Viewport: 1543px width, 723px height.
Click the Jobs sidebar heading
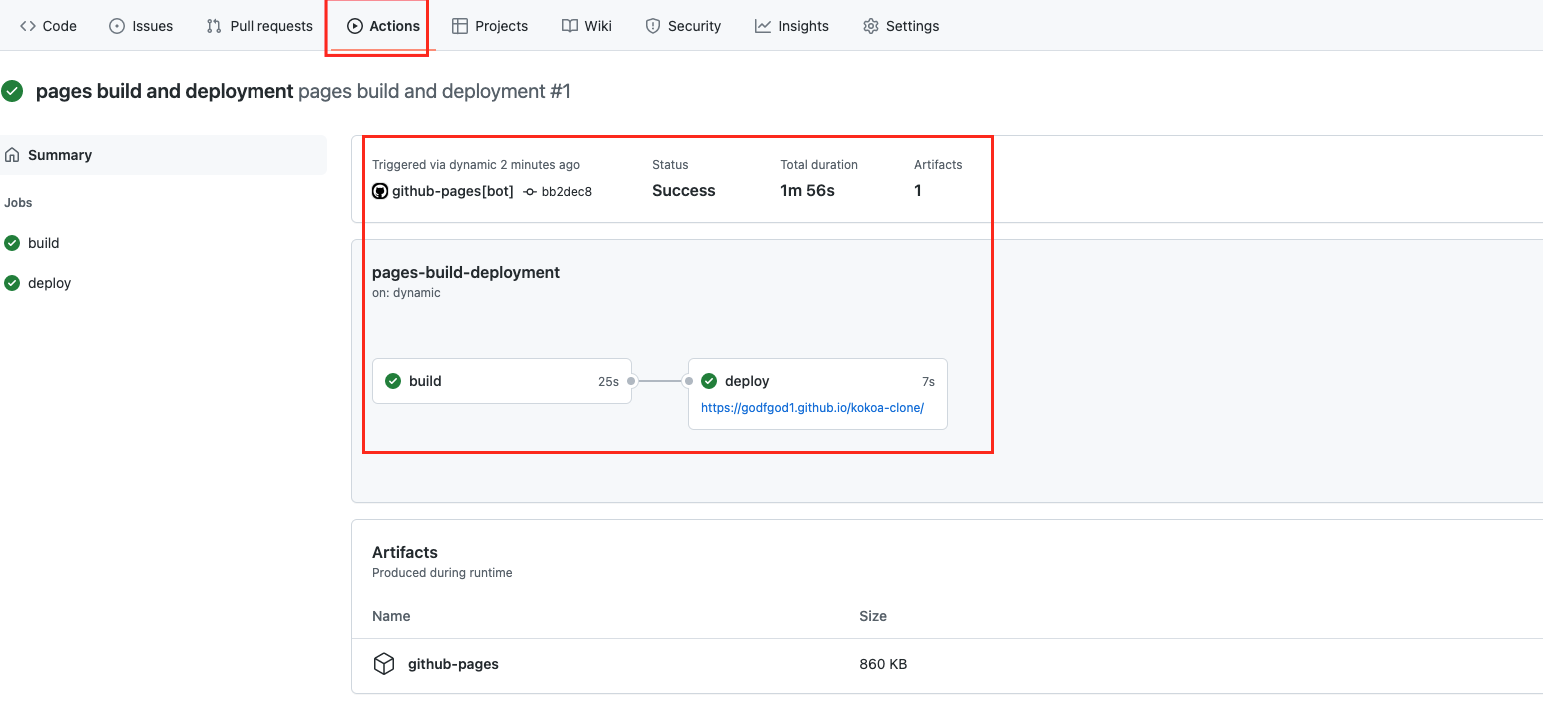click(18, 202)
